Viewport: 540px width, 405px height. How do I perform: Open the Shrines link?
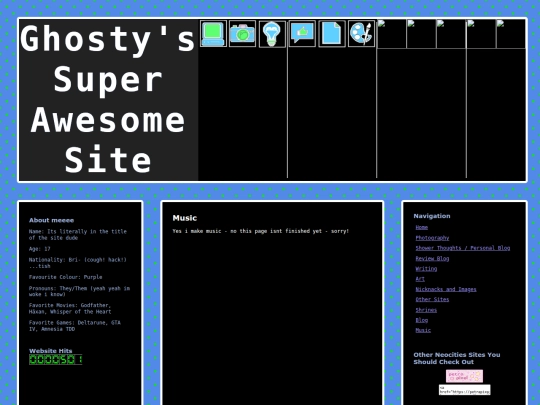click(x=426, y=310)
